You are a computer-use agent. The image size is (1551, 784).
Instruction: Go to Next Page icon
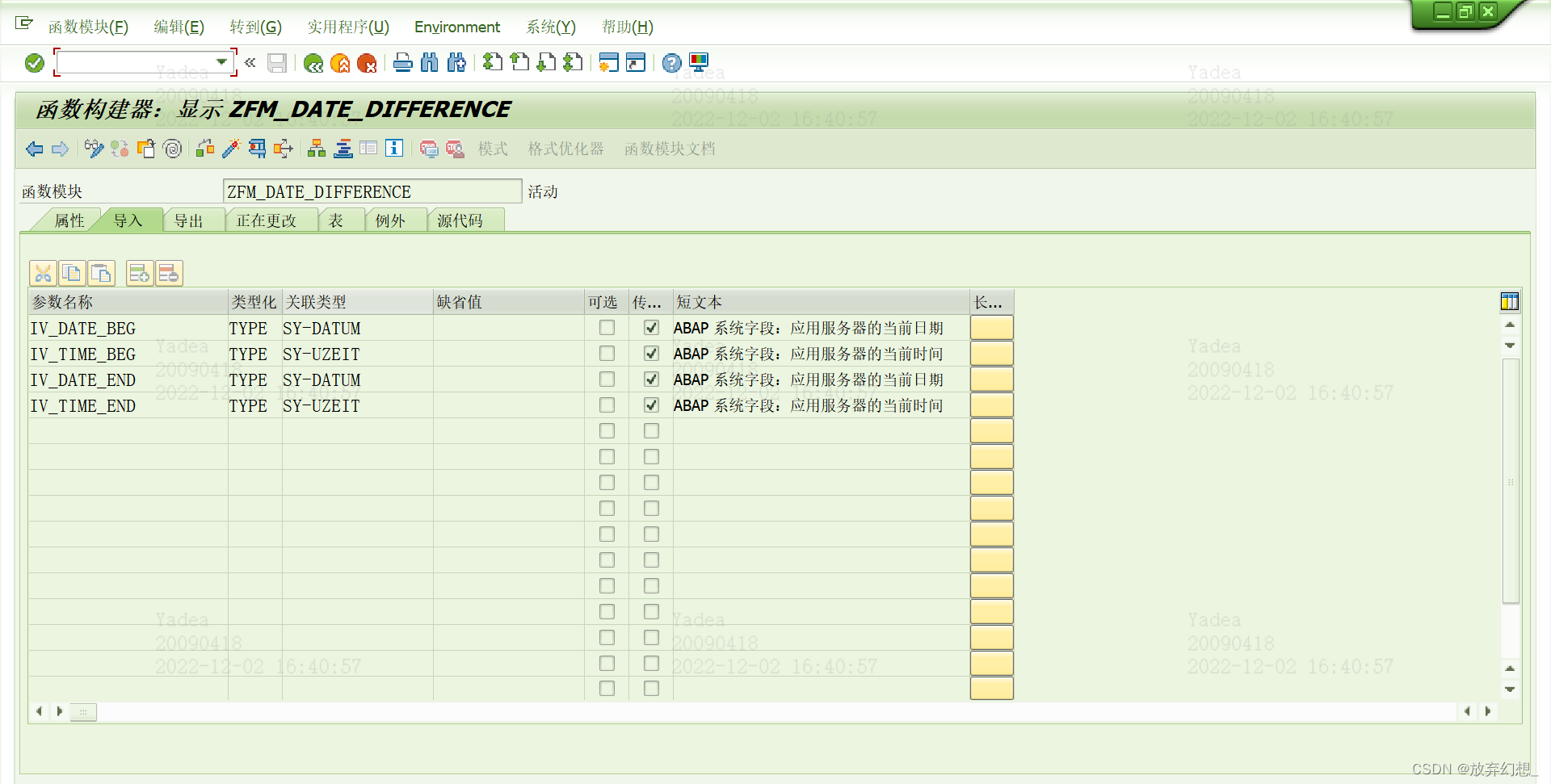[546, 62]
